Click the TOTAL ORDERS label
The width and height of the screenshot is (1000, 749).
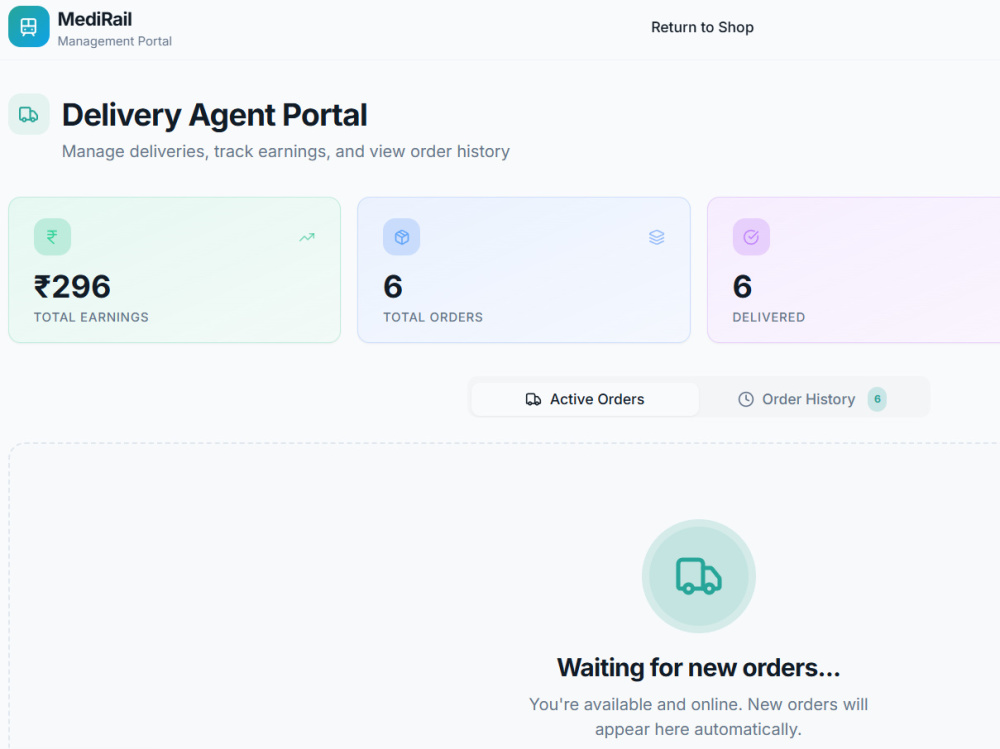point(433,317)
